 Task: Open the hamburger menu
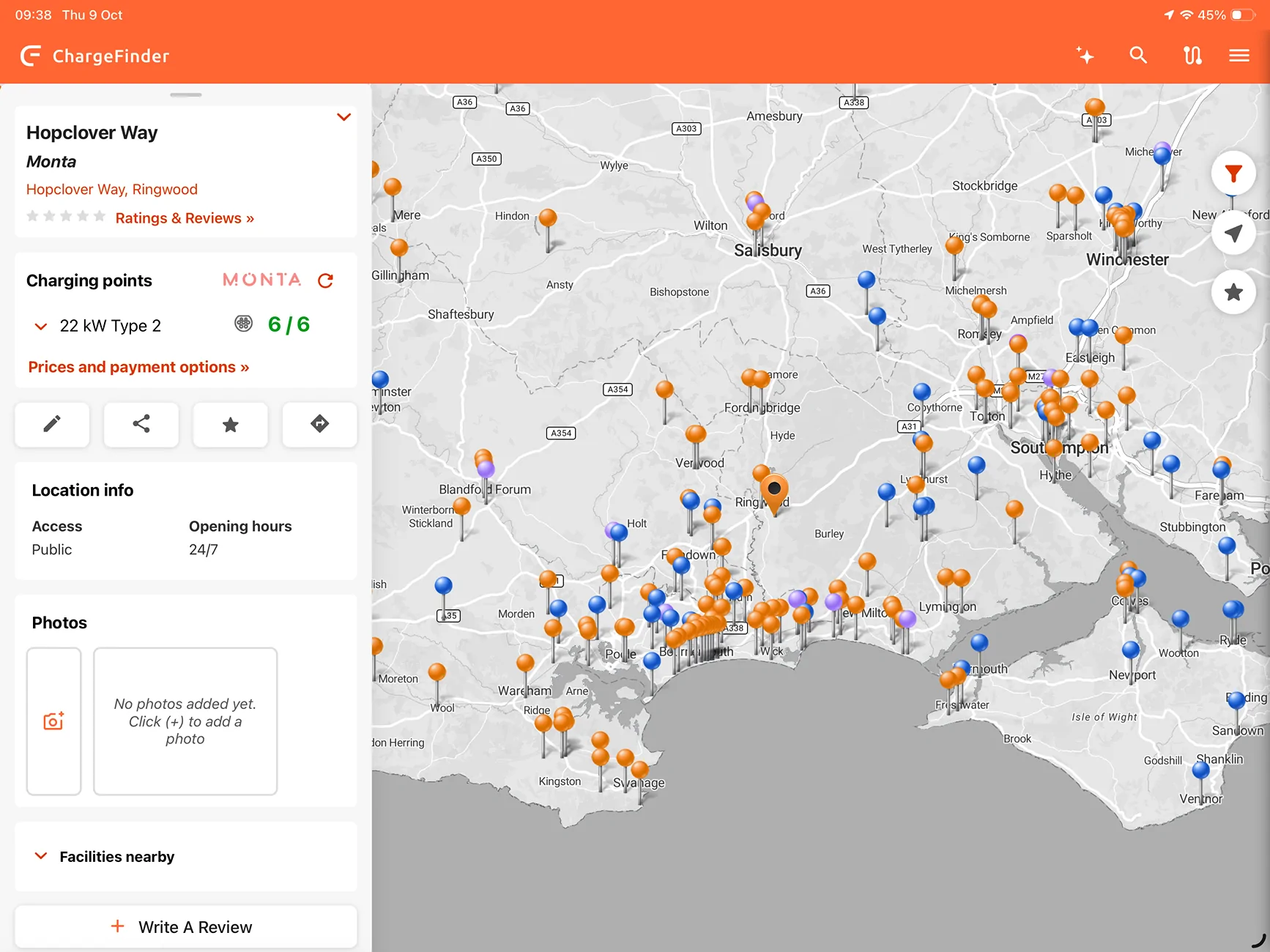click(x=1239, y=56)
